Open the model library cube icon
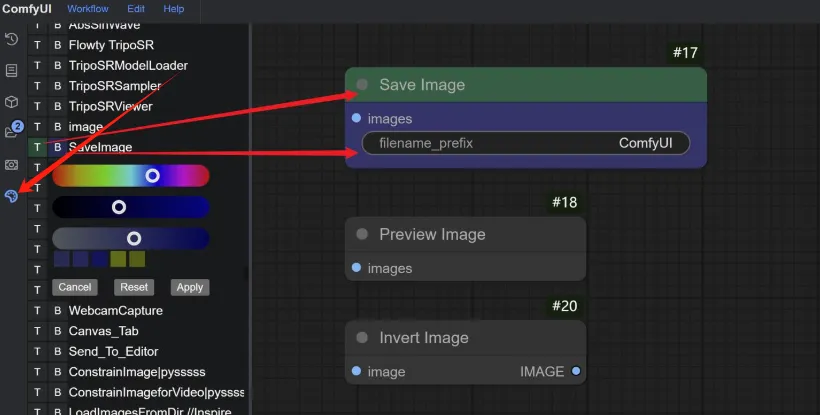This screenshot has width=820, height=415. click(11, 102)
